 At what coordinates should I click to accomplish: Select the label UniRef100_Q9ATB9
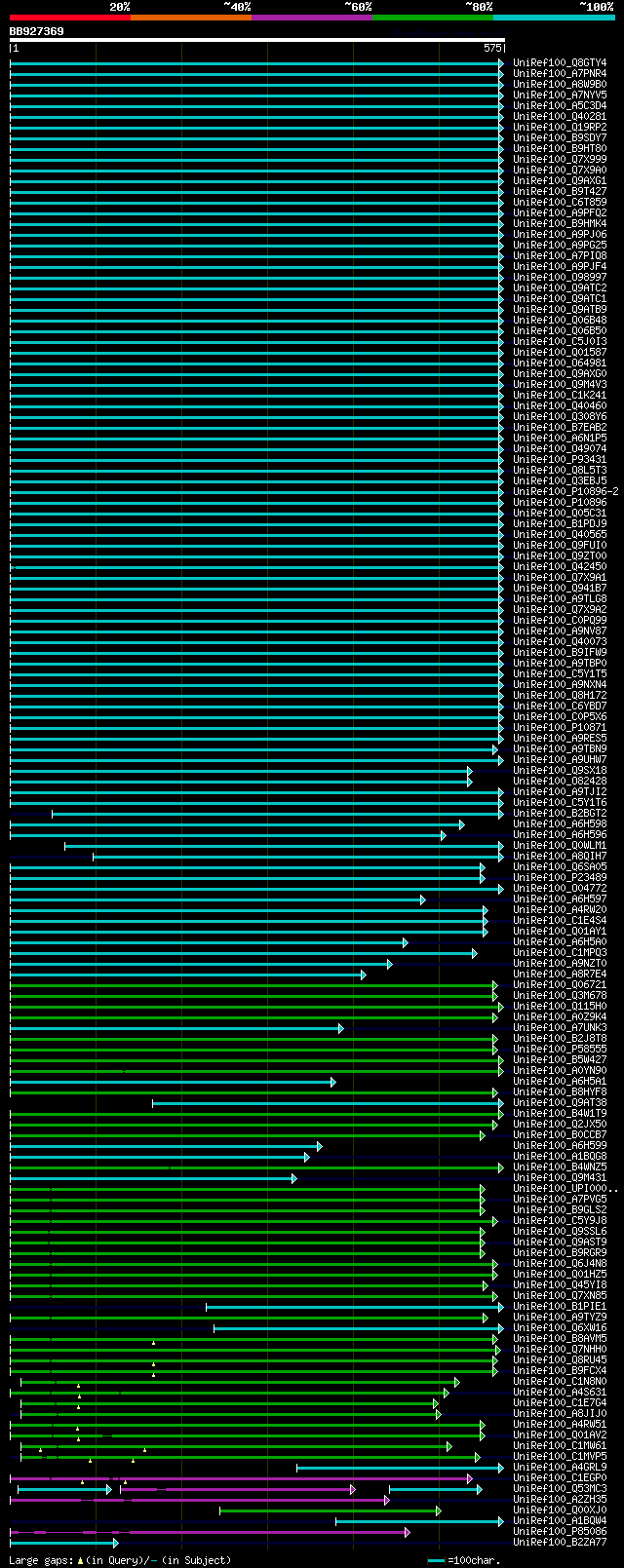click(560, 310)
